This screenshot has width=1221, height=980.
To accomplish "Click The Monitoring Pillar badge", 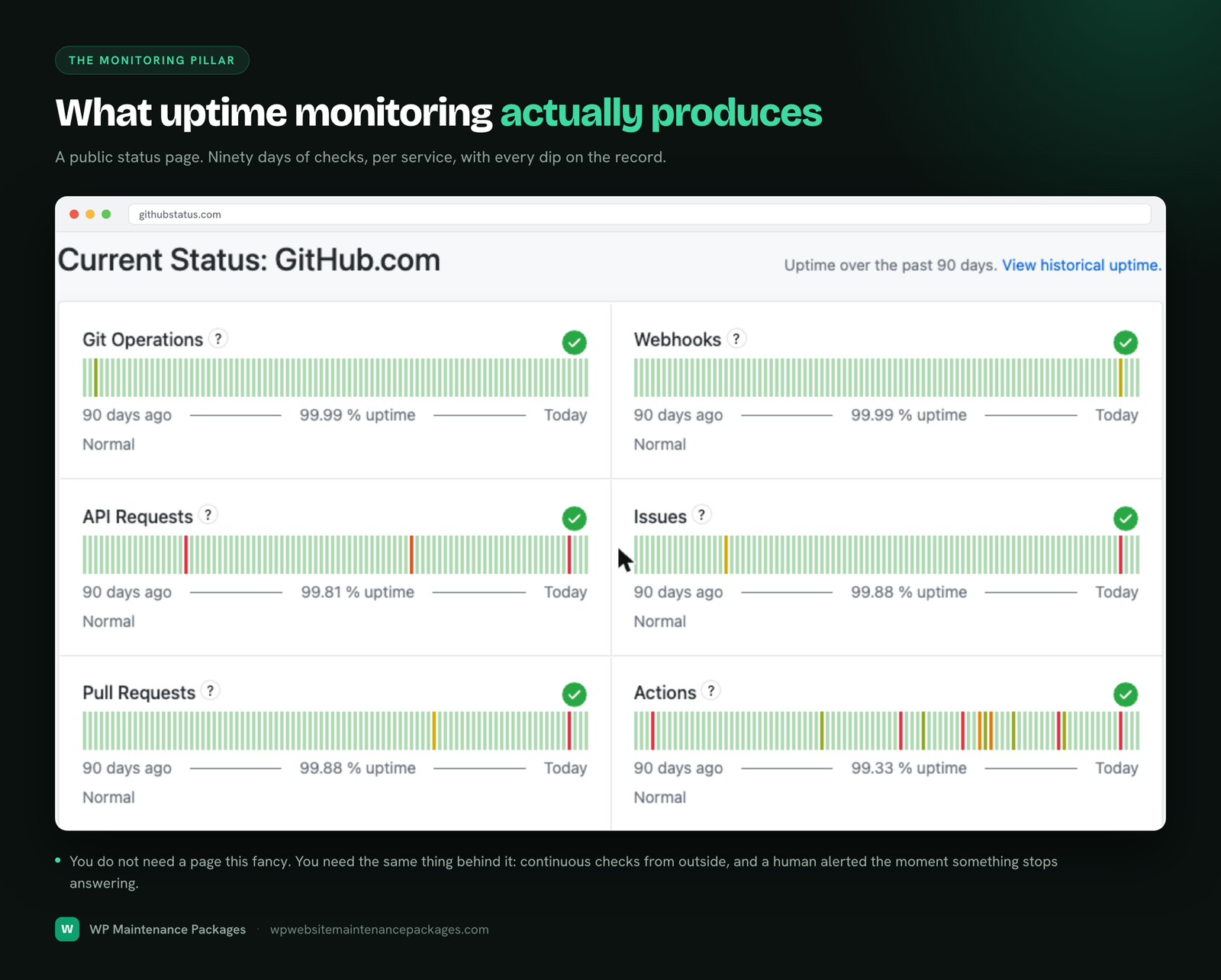I will click(152, 60).
